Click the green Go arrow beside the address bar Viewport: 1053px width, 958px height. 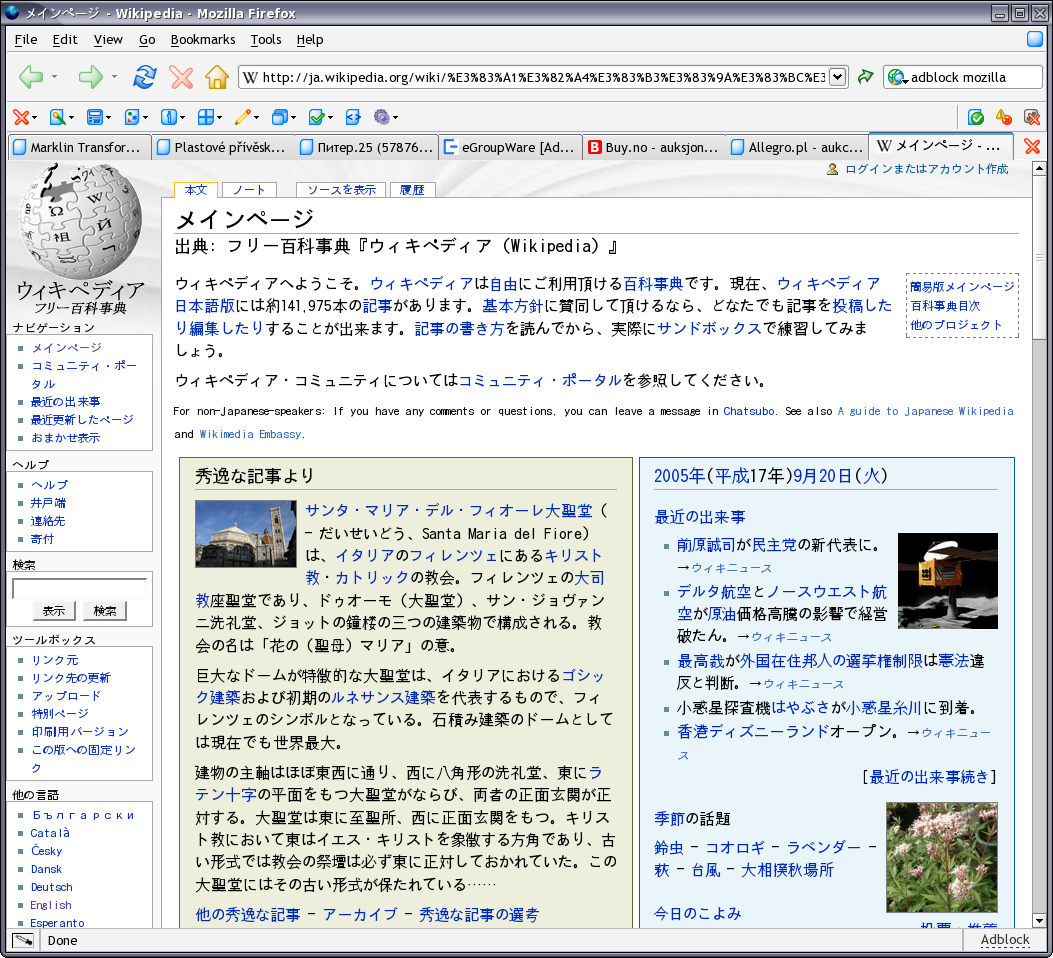(x=866, y=77)
